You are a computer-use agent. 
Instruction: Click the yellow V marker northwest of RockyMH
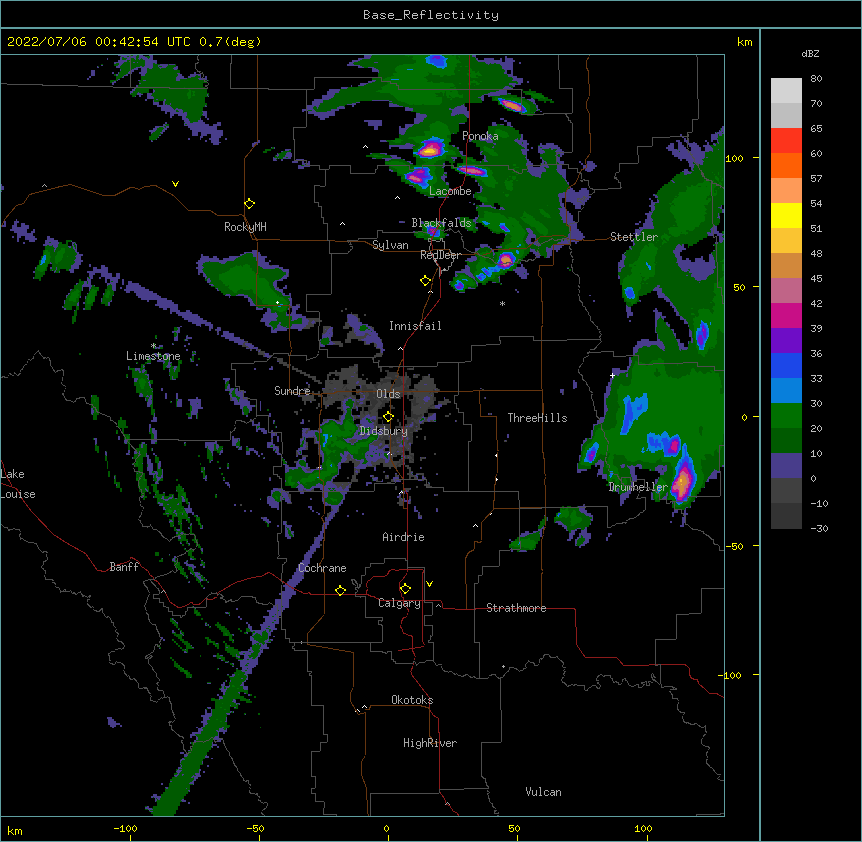(x=175, y=184)
